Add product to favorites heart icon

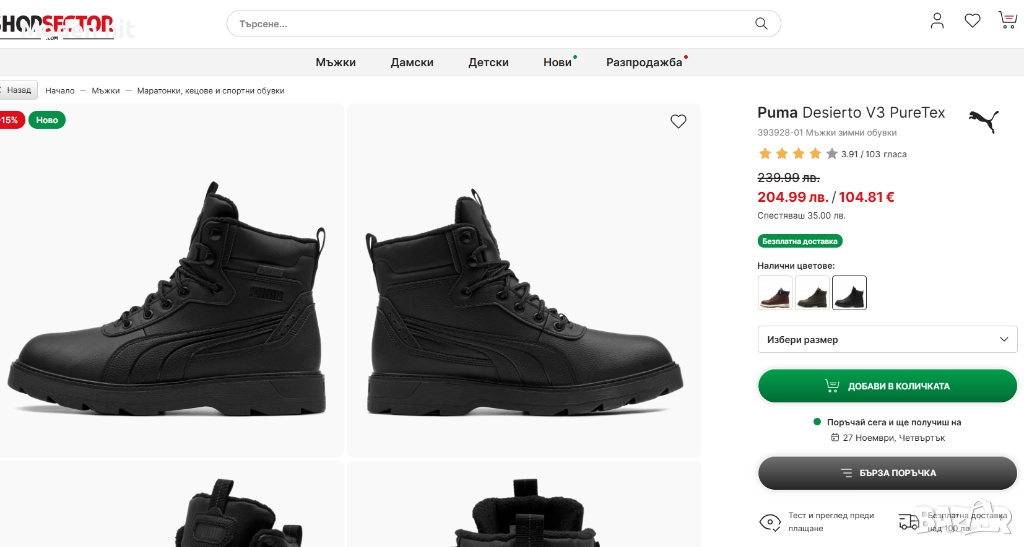pyautogui.click(x=678, y=121)
